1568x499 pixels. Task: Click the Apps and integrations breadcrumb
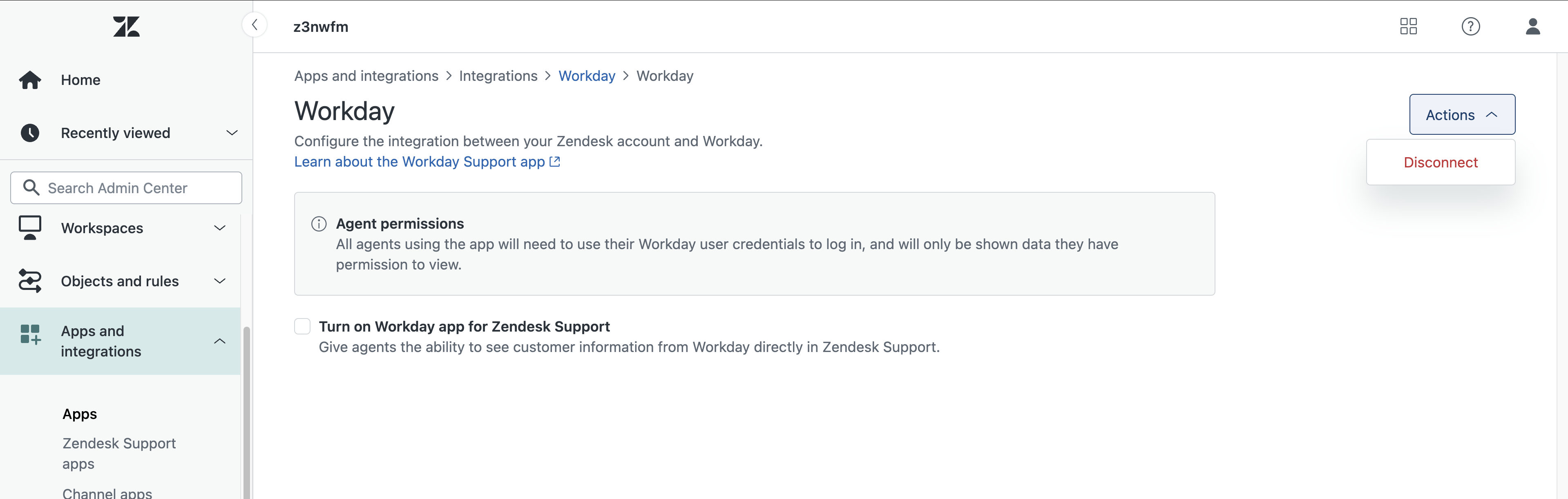(x=366, y=76)
